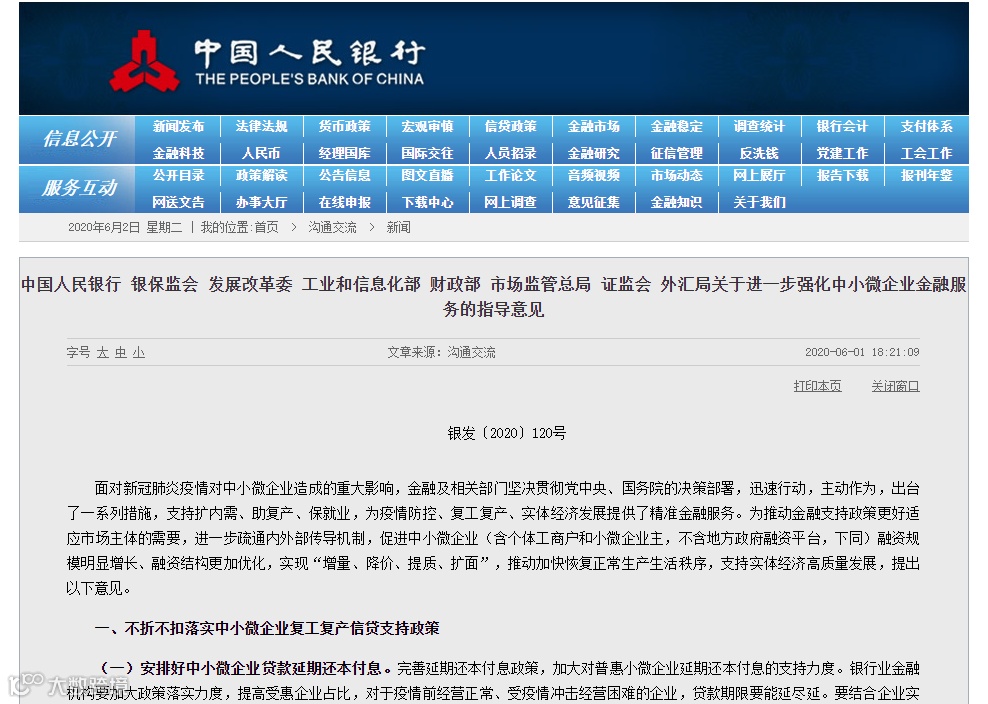Click the document number 银发〔2020〕120号

[x=507, y=433]
